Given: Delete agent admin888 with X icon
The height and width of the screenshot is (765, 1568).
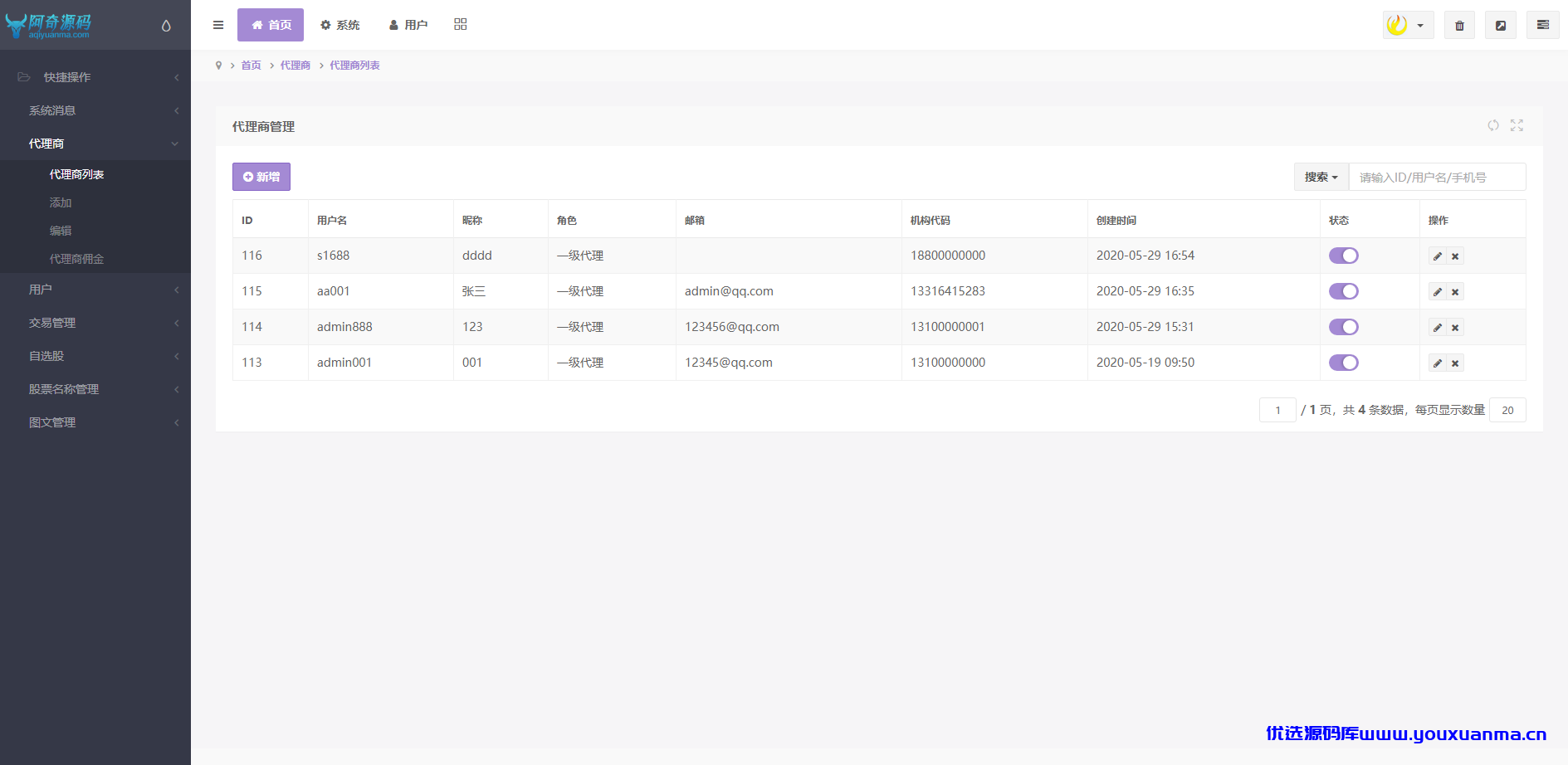Looking at the screenshot, I should [x=1455, y=328].
